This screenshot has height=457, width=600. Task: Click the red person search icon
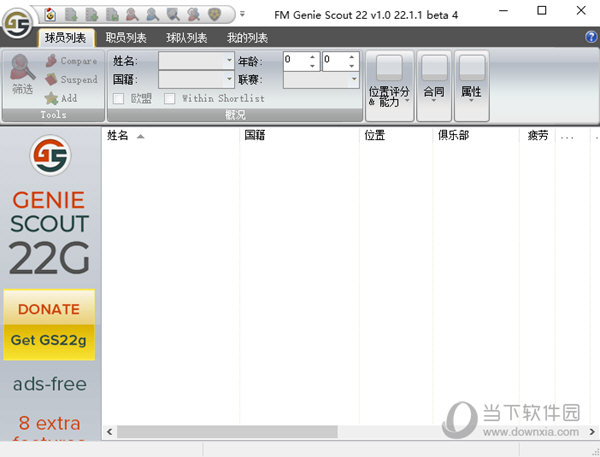click(132, 15)
